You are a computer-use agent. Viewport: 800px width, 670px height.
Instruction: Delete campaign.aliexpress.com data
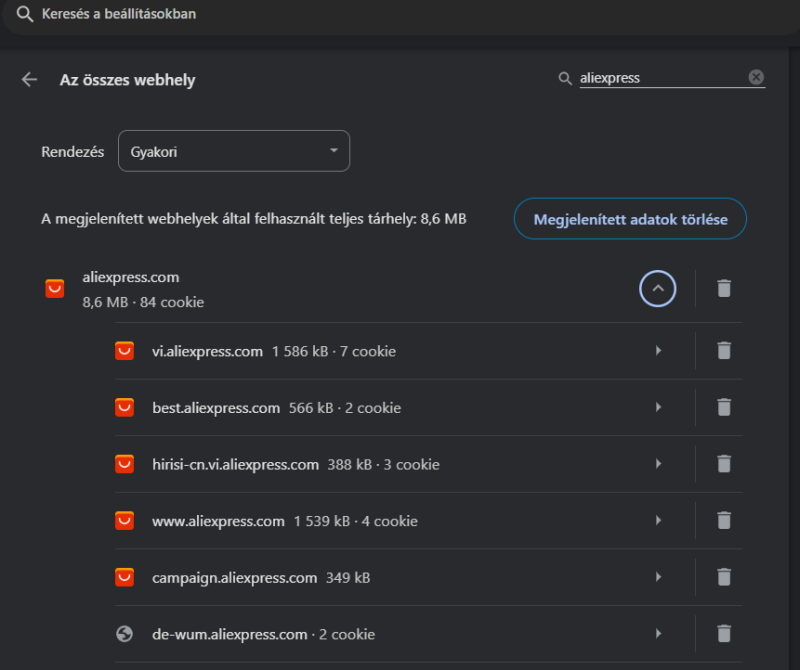pyautogui.click(x=724, y=577)
